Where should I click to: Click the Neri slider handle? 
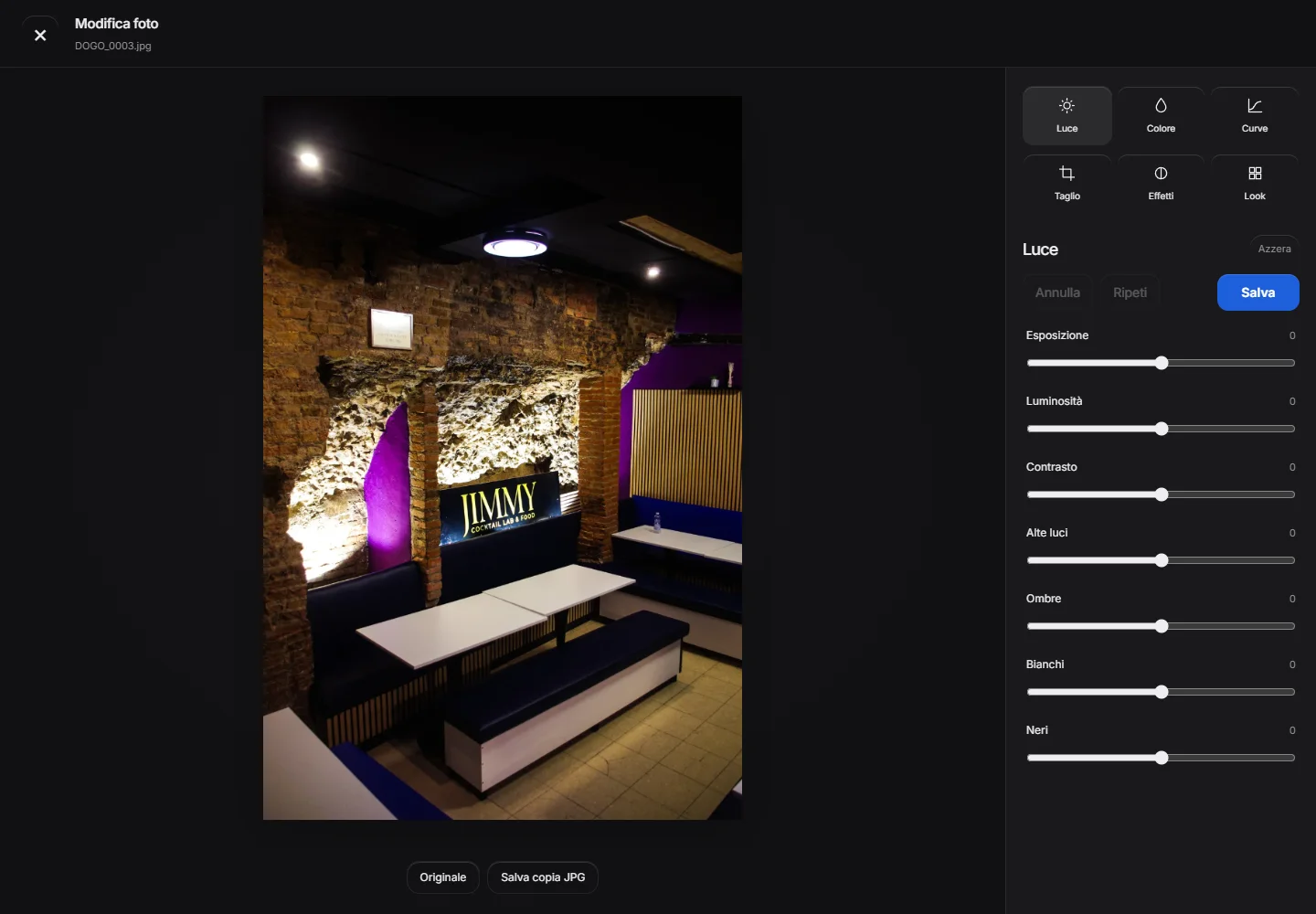(1162, 758)
